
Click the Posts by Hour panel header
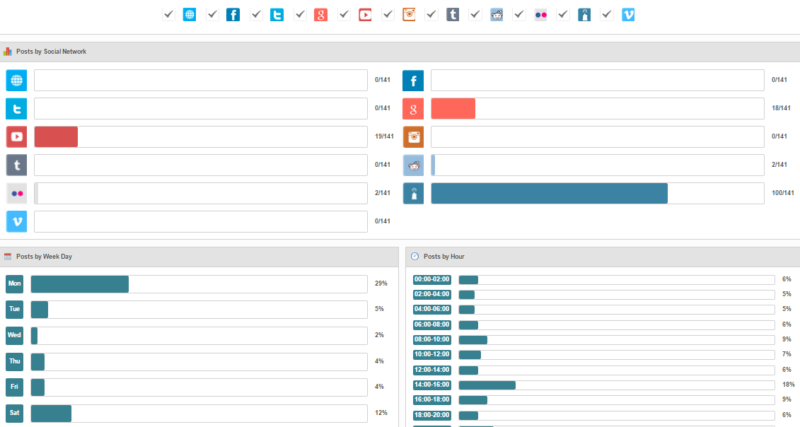point(444,257)
